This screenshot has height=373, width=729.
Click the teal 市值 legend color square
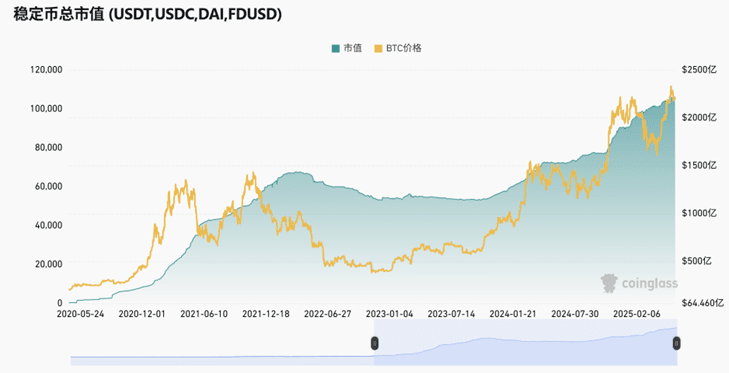336,48
